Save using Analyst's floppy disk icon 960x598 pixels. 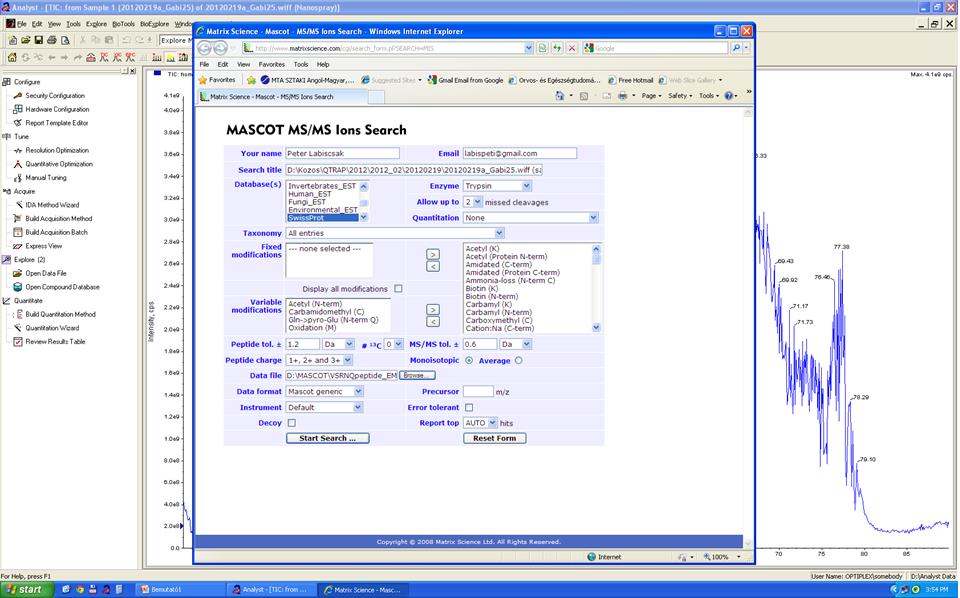pos(38,40)
